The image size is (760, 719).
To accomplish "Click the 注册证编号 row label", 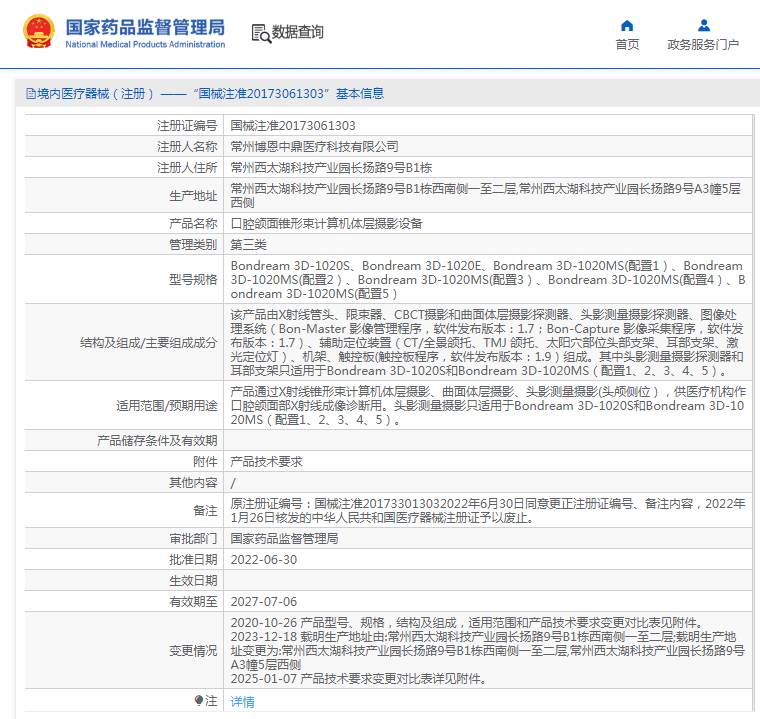I will click(x=187, y=126).
